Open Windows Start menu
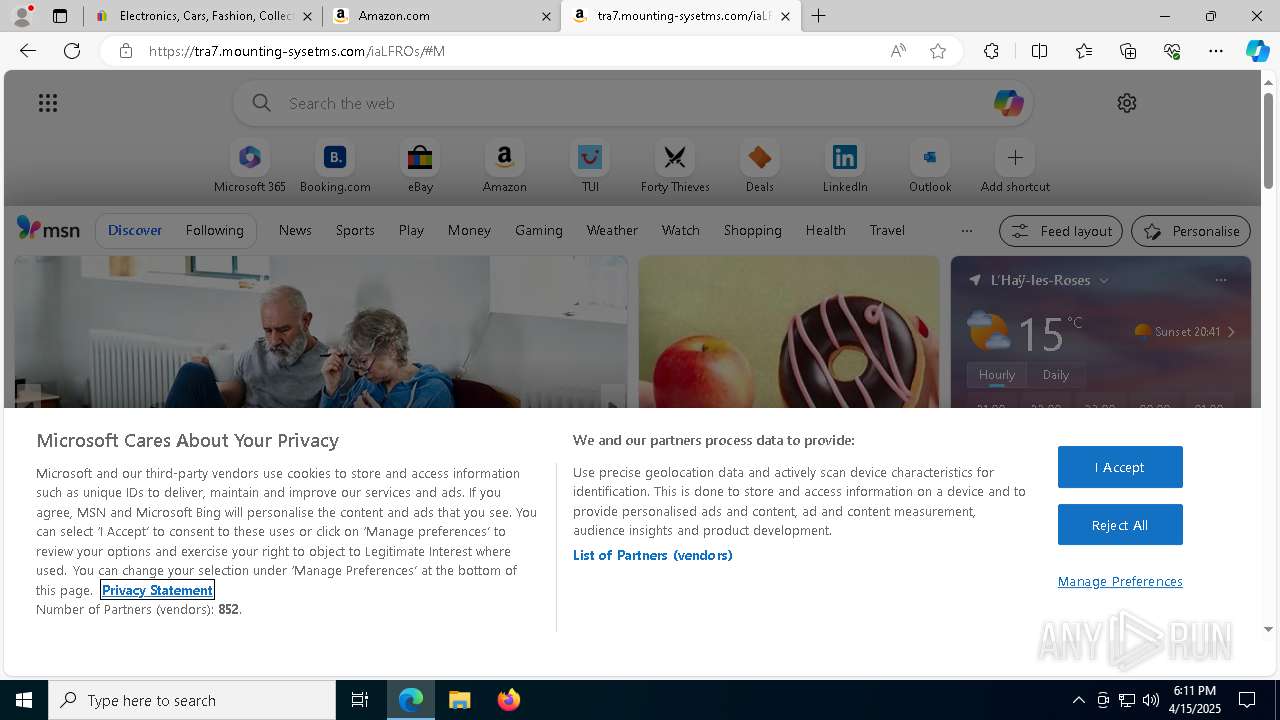Screen dimensions: 1280x720 click(x=24, y=700)
